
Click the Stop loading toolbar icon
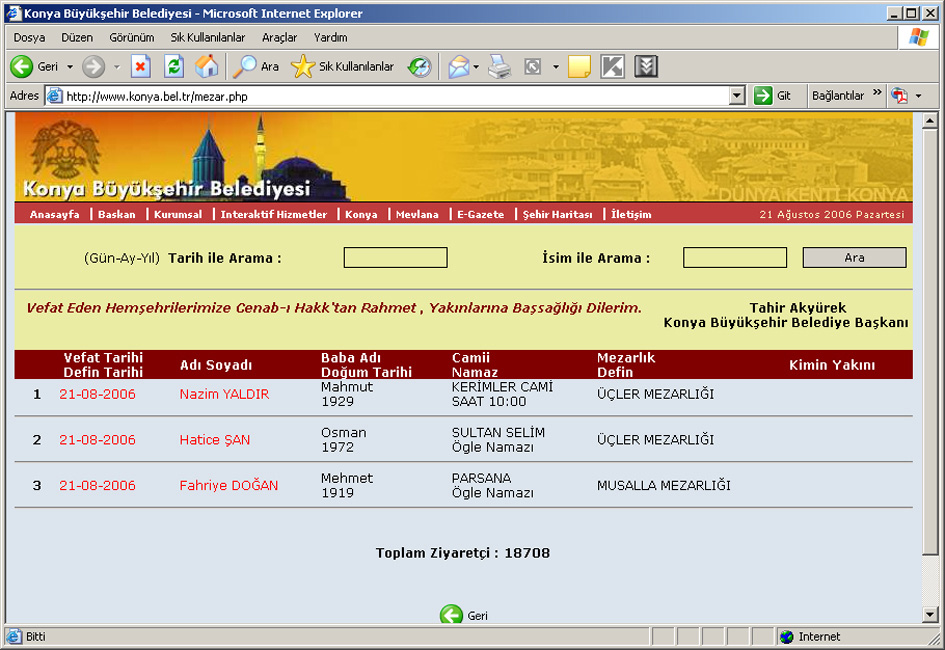(140, 66)
